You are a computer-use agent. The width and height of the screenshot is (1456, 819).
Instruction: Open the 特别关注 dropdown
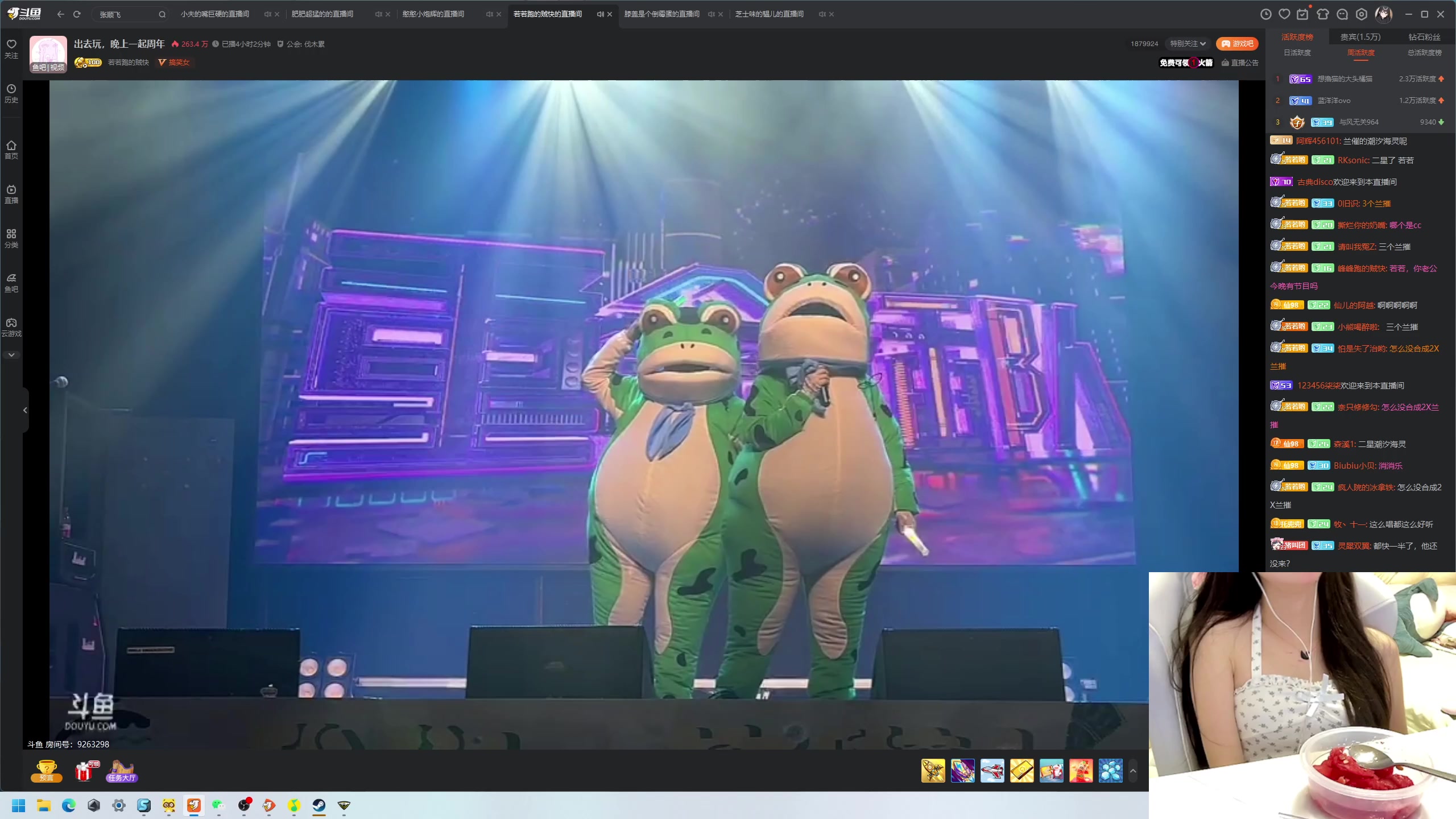(1188, 44)
